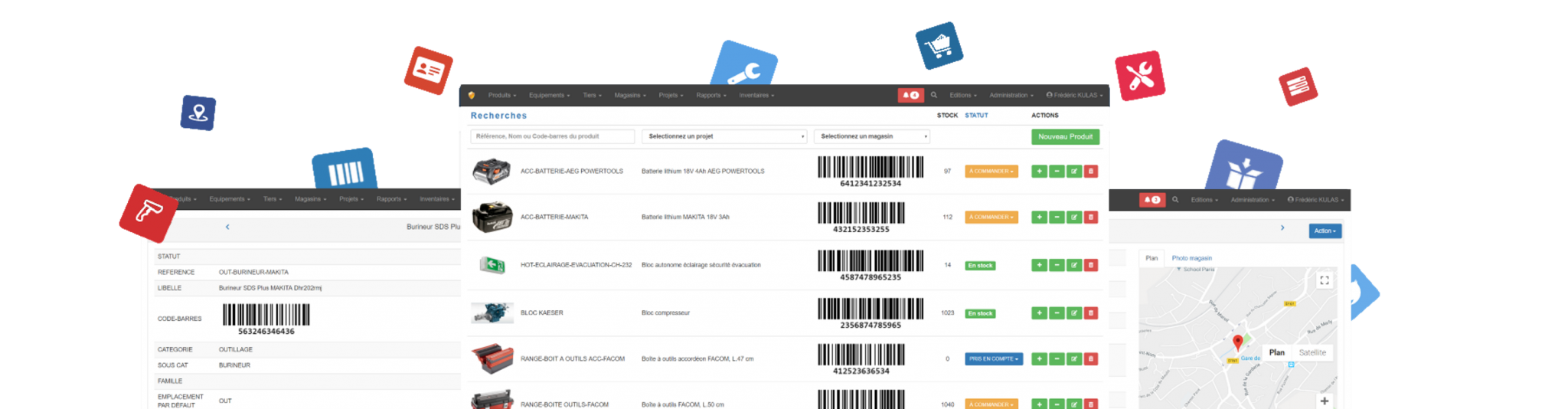Screen dimensions: 1568x409
Task: Click the ACC-BATTERIE-AEG POWERTOOLS battery thumbnail
Action: [492, 172]
